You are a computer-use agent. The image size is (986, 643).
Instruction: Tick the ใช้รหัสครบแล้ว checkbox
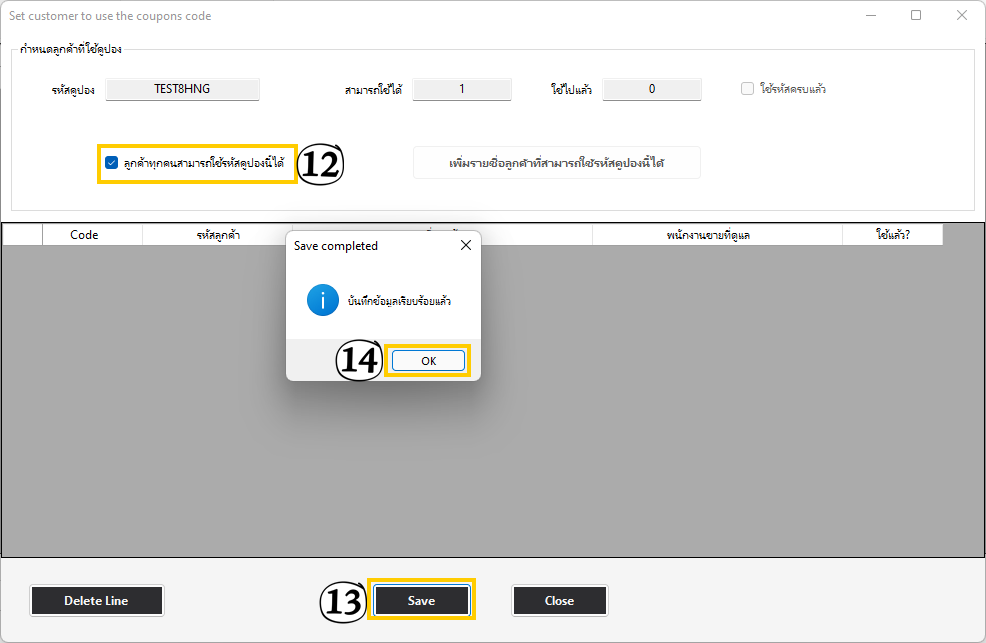tap(747, 89)
